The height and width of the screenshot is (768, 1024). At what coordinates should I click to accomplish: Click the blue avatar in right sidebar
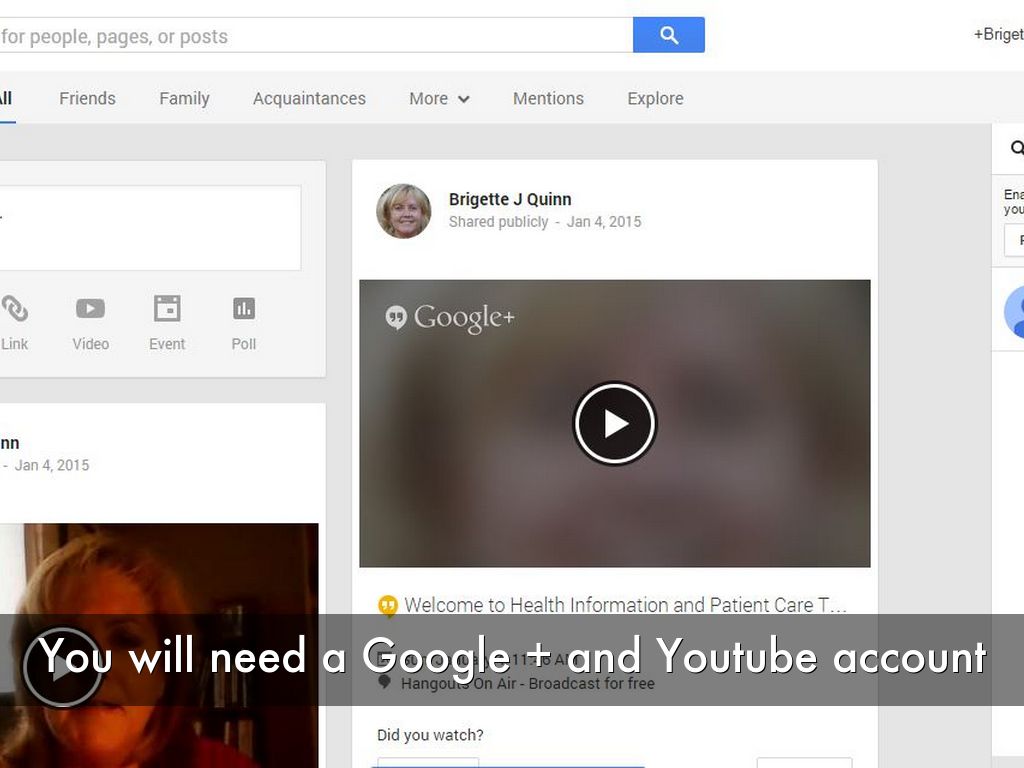tap(1014, 312)
